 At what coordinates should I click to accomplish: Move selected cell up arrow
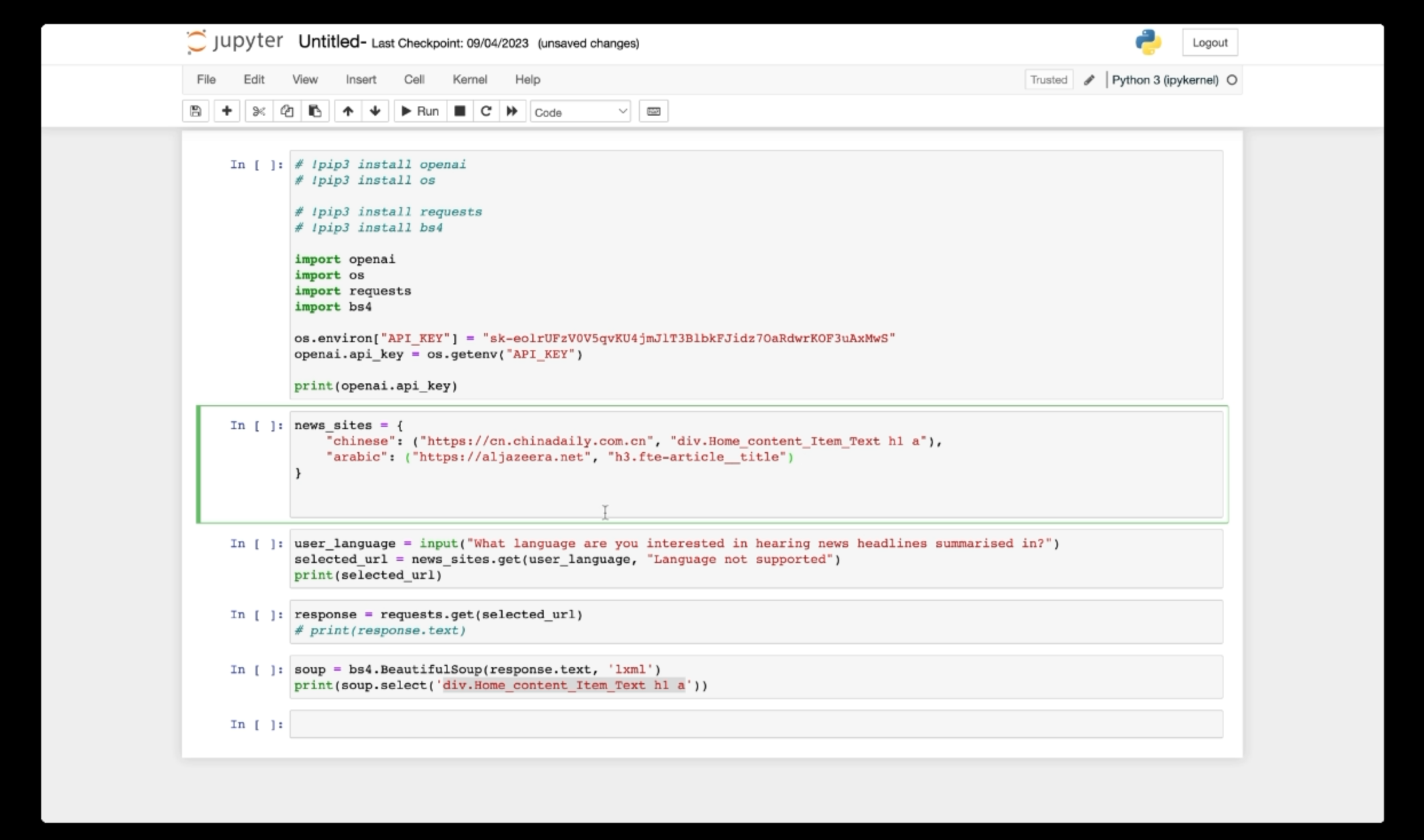[347, 111]
